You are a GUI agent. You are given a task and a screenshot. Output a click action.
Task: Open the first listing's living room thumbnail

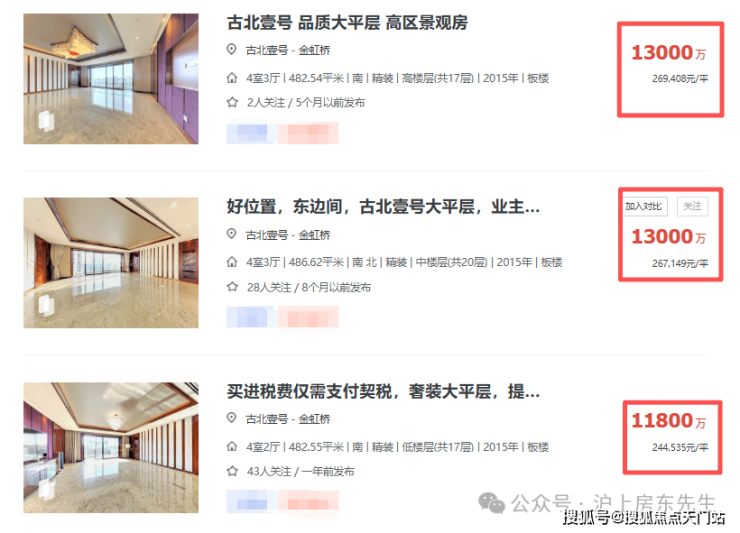pyautogui.click(x=111, y=78)
